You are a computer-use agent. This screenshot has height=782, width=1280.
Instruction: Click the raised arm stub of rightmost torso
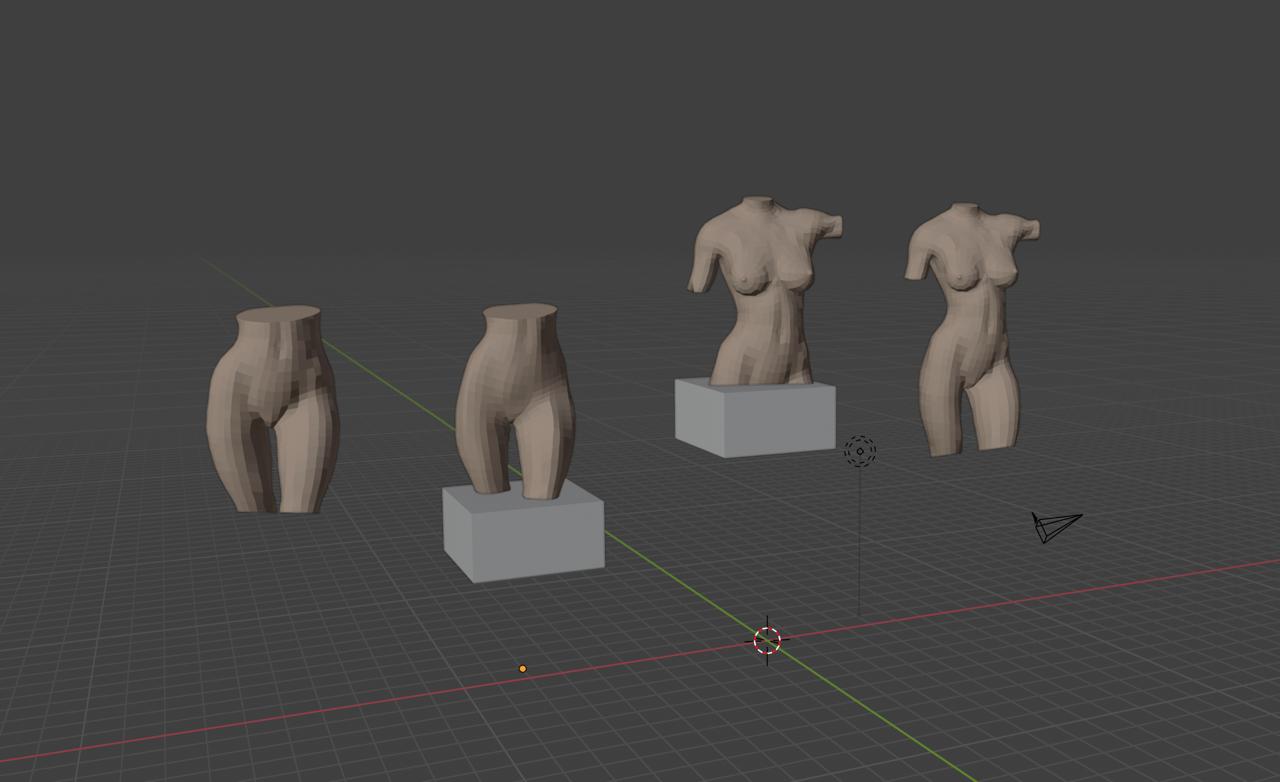(1026, 230)
